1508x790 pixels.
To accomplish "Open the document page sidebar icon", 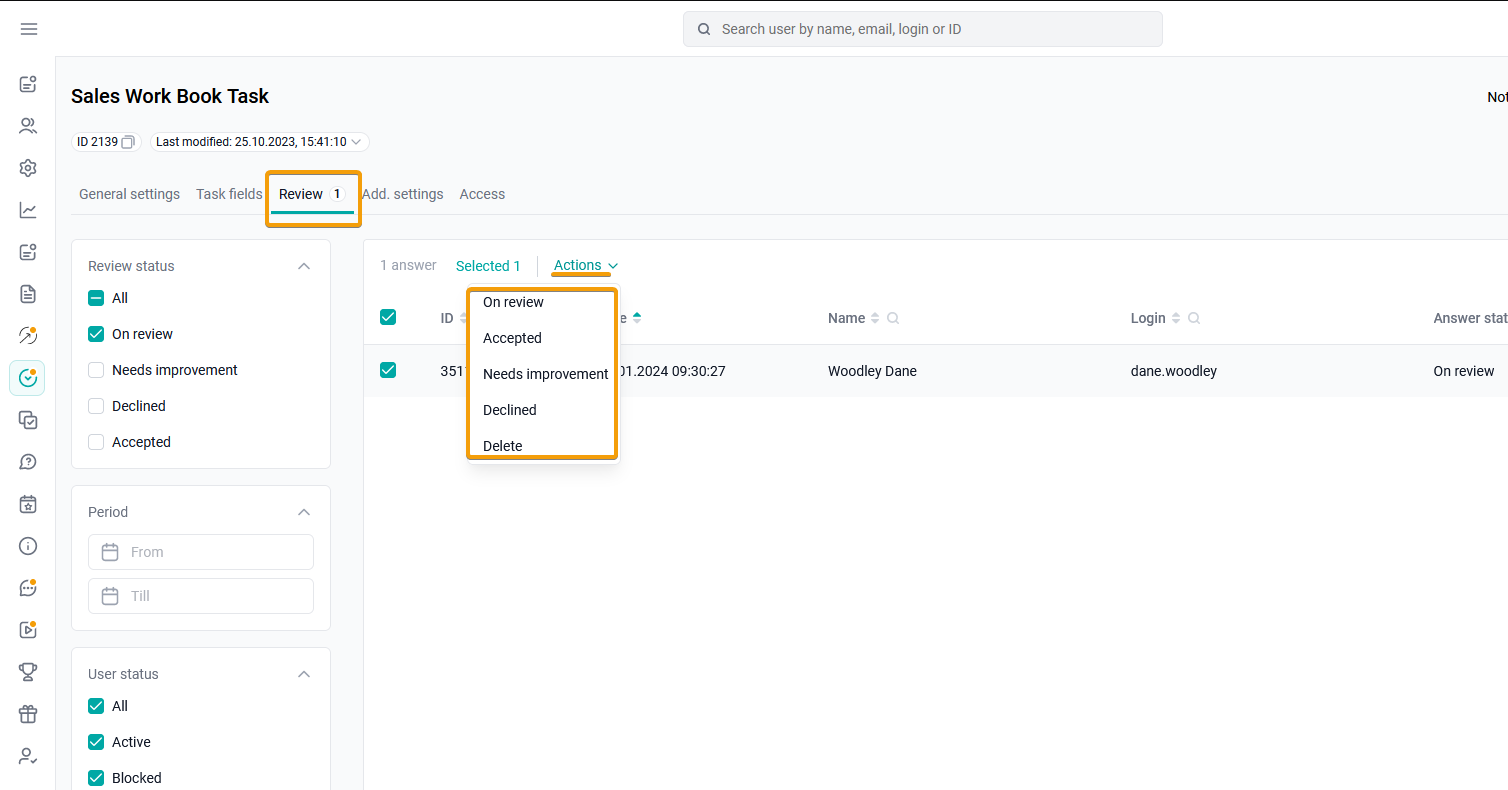I will pos(28,294).
